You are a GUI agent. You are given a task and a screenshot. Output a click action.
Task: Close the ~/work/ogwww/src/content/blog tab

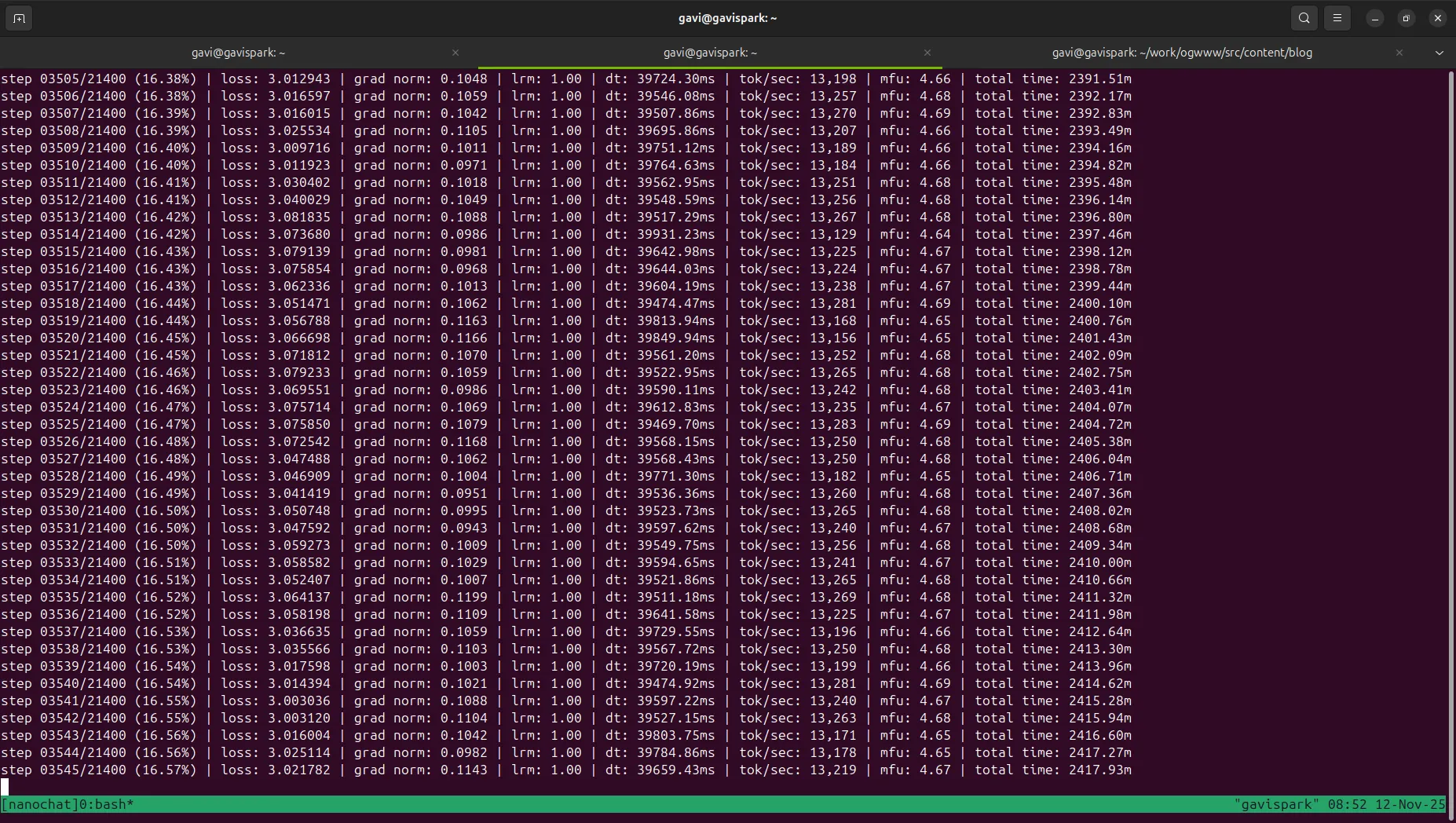coord(1399,53)
